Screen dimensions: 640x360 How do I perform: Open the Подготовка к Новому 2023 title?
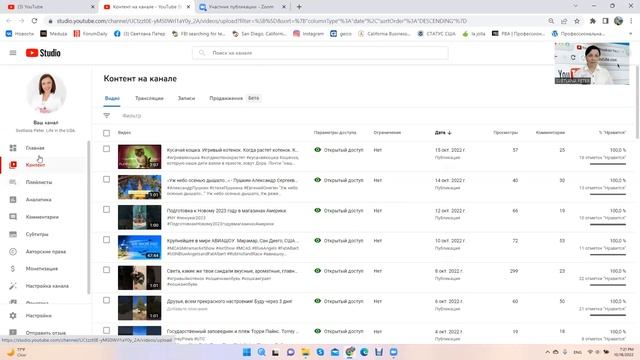227,211
